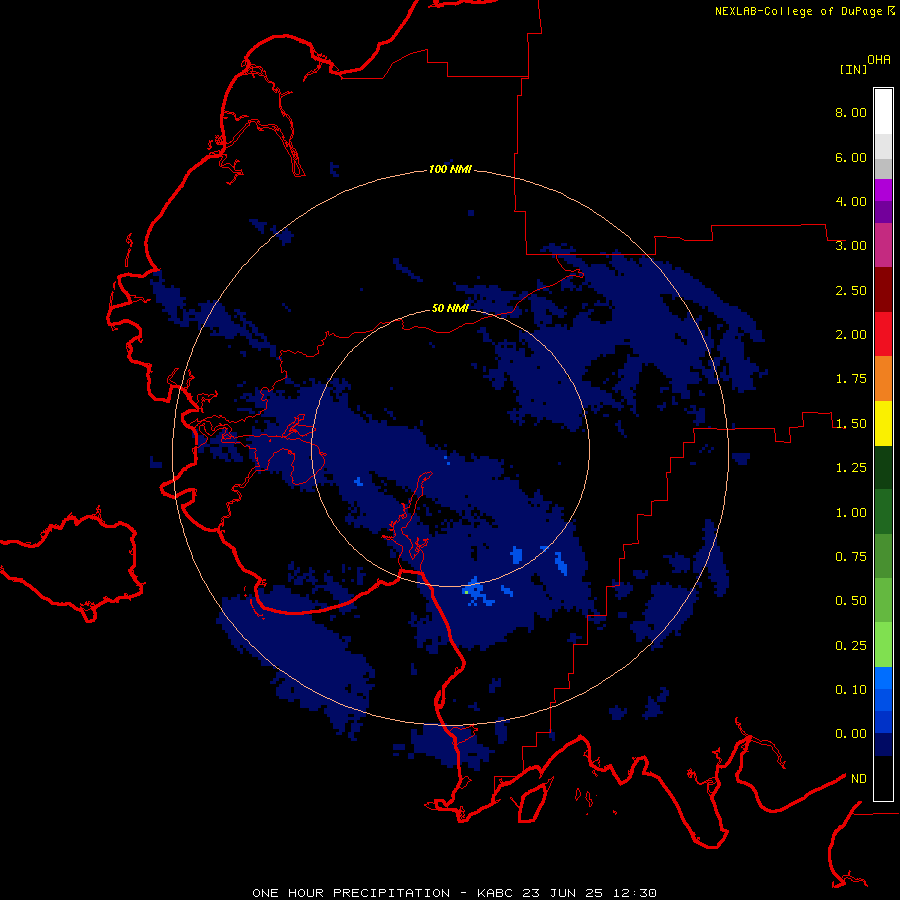The image size is (900, 900).
Task: Pick the white swatch at legend top
Action: point(883,111)
